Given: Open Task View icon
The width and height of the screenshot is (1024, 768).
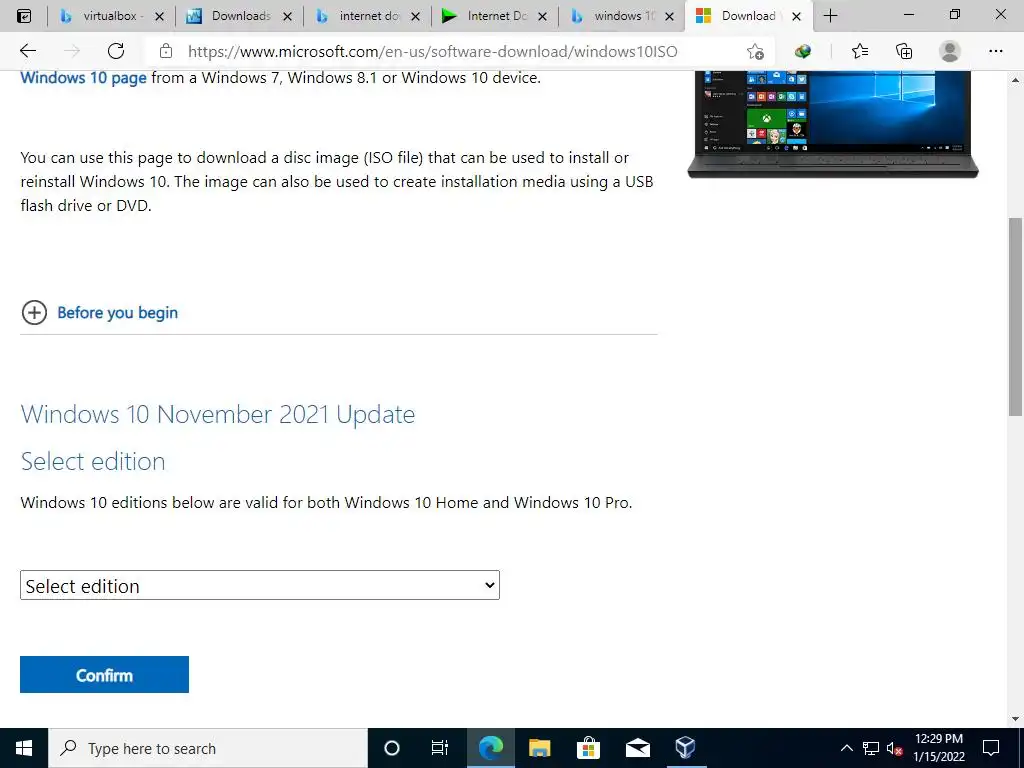Looking at the screenshot, I should click(x=440, y=748).
